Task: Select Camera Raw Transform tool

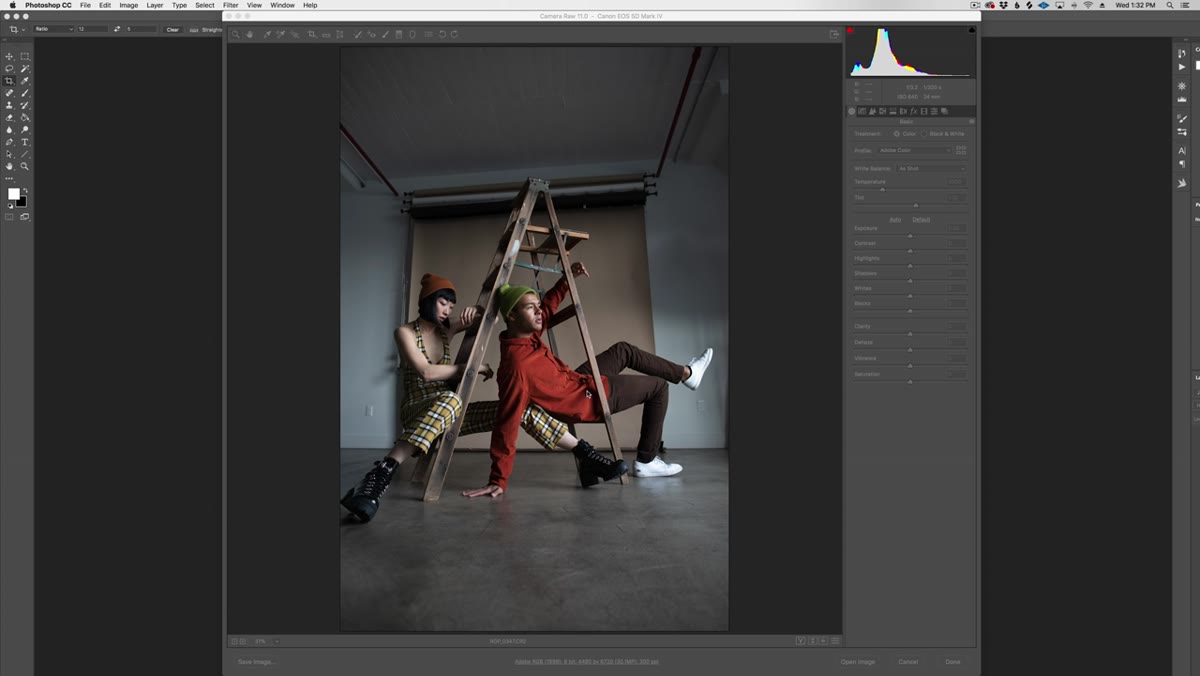Action: (341, 34)
